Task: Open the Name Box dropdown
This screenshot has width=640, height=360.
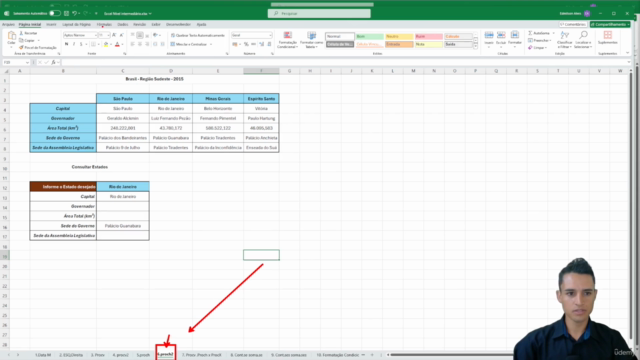Action: pyautogui.click(x=27, y=62)
